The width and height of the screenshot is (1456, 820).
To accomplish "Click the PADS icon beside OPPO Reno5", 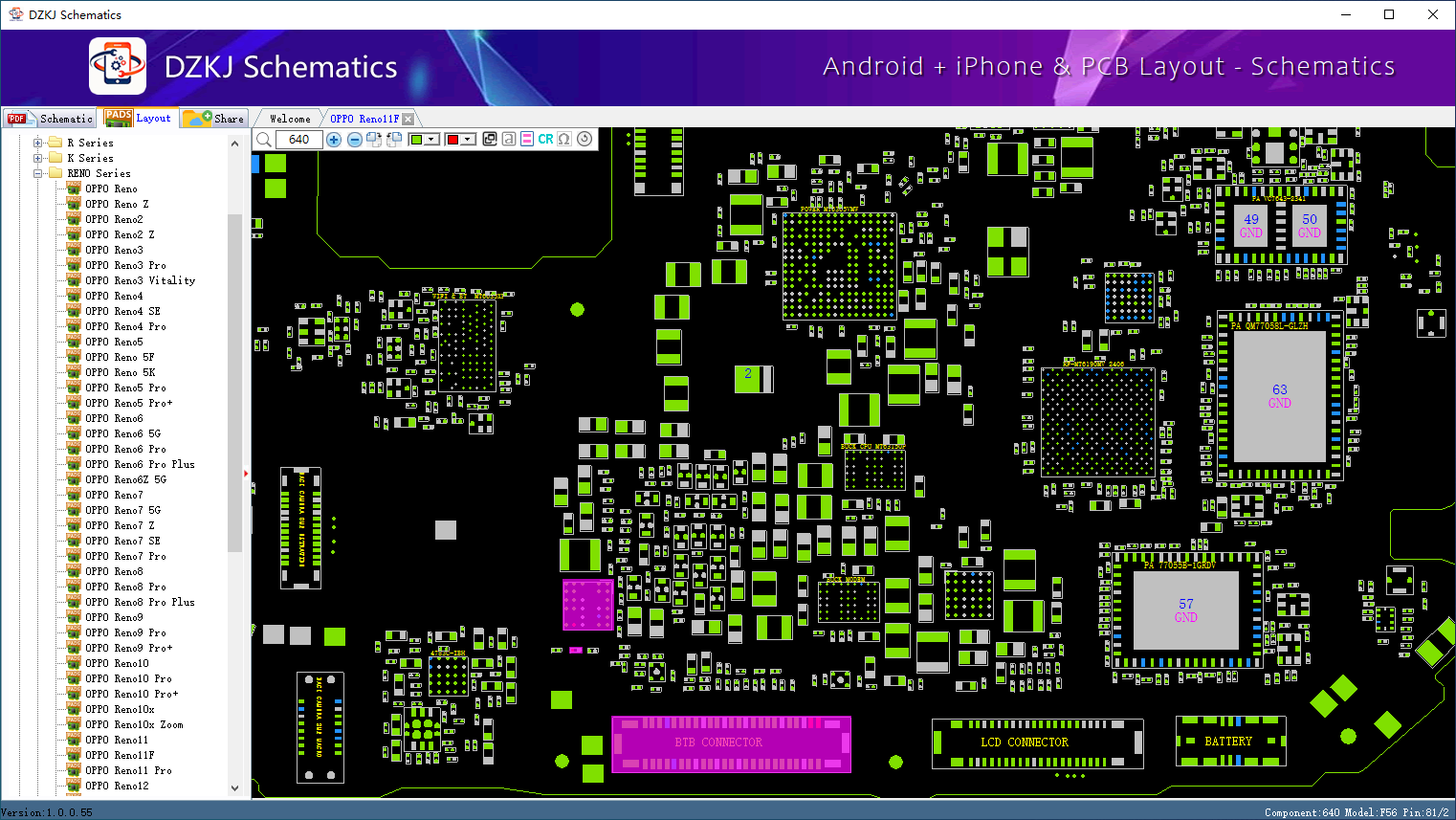I will (74, 342).
